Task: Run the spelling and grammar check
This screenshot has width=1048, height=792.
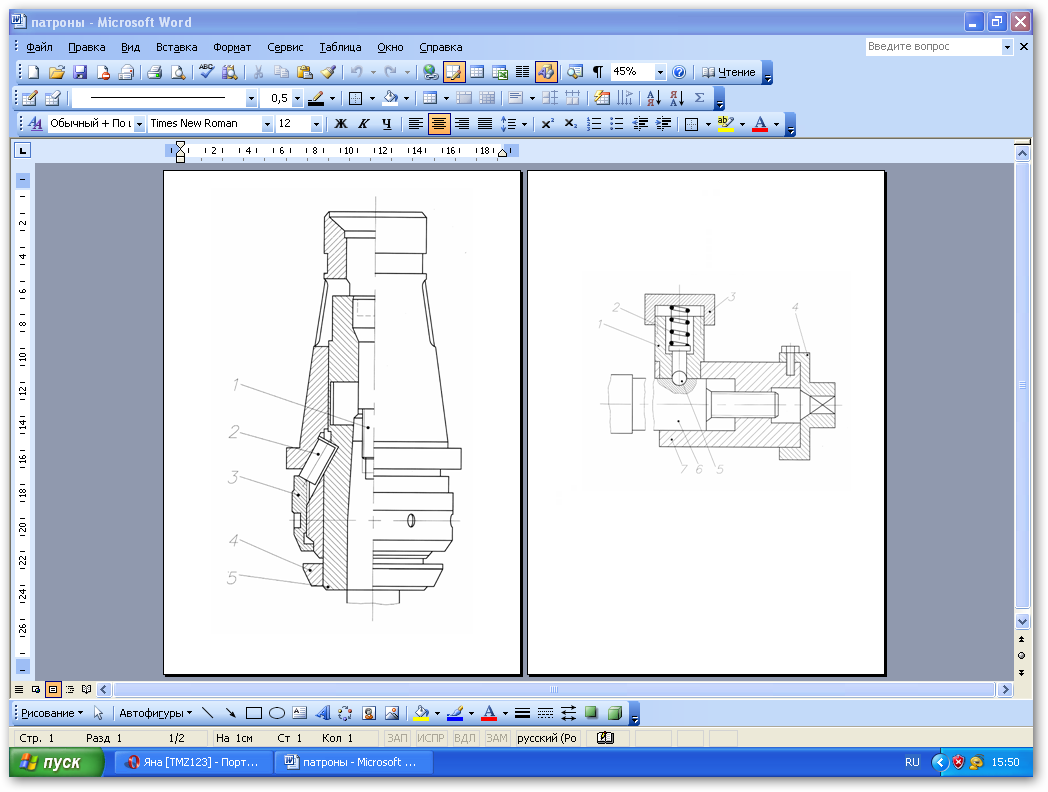Action: (x=206, y=72)
